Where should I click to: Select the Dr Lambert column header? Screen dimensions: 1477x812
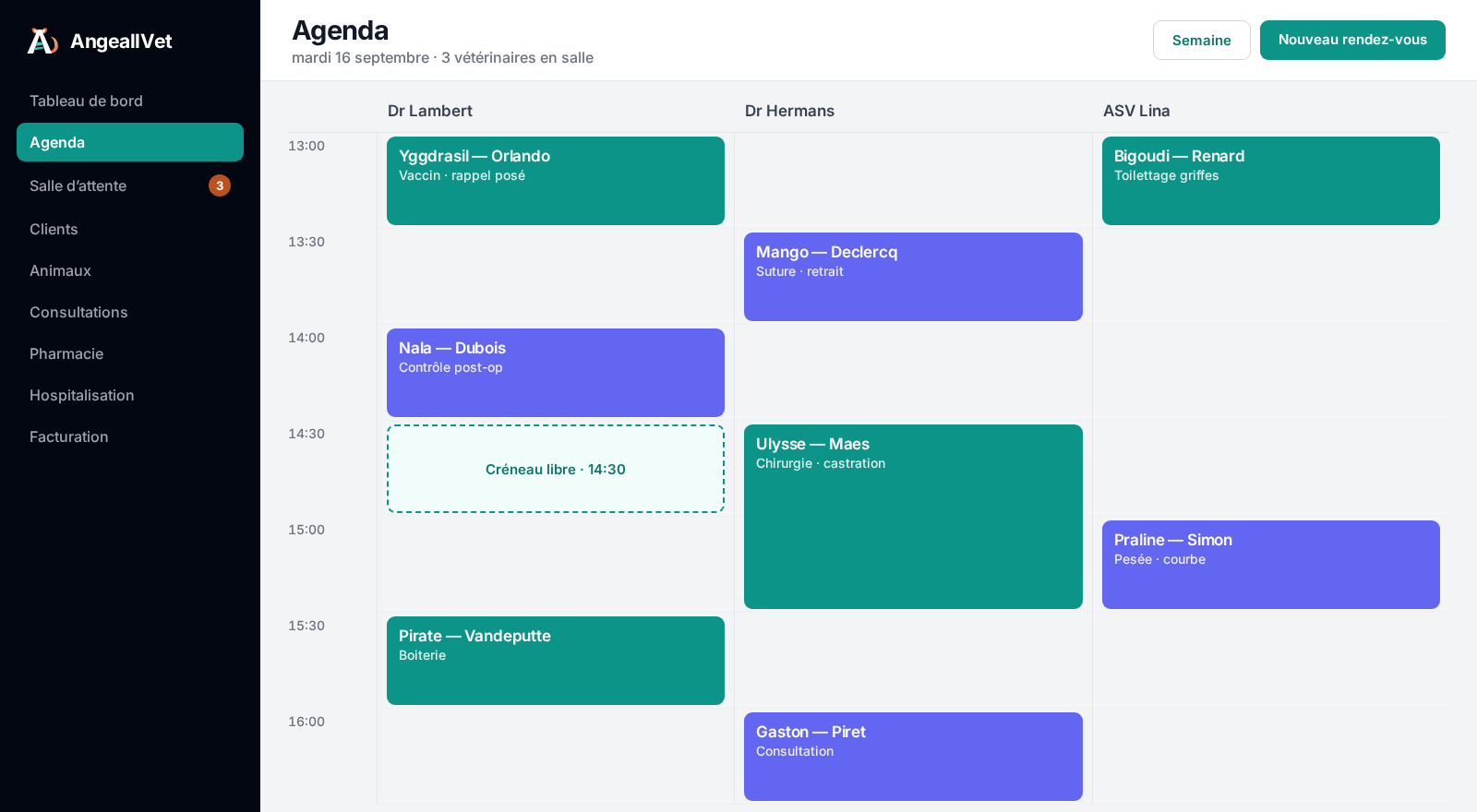430,111
